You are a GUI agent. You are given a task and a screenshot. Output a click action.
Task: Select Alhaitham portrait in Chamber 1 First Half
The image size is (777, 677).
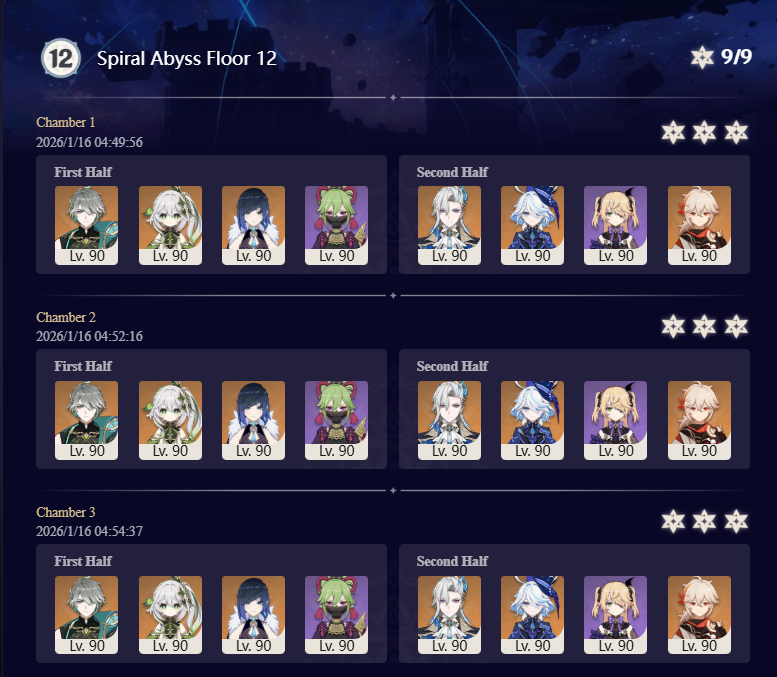[x=86, y=225]
